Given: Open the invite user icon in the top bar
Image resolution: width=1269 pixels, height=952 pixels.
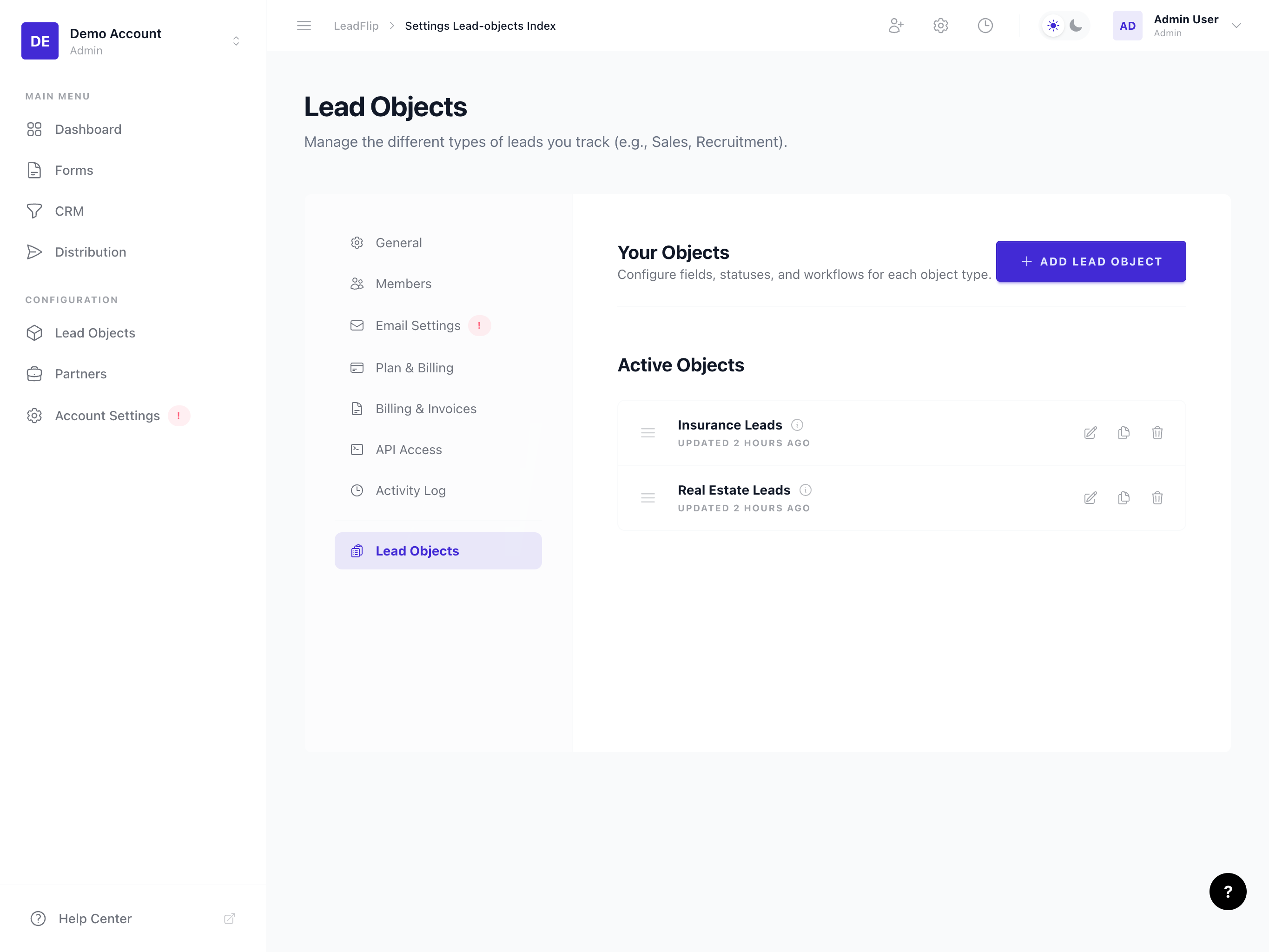Looking at the screenshot, I should tap(896, 25).
